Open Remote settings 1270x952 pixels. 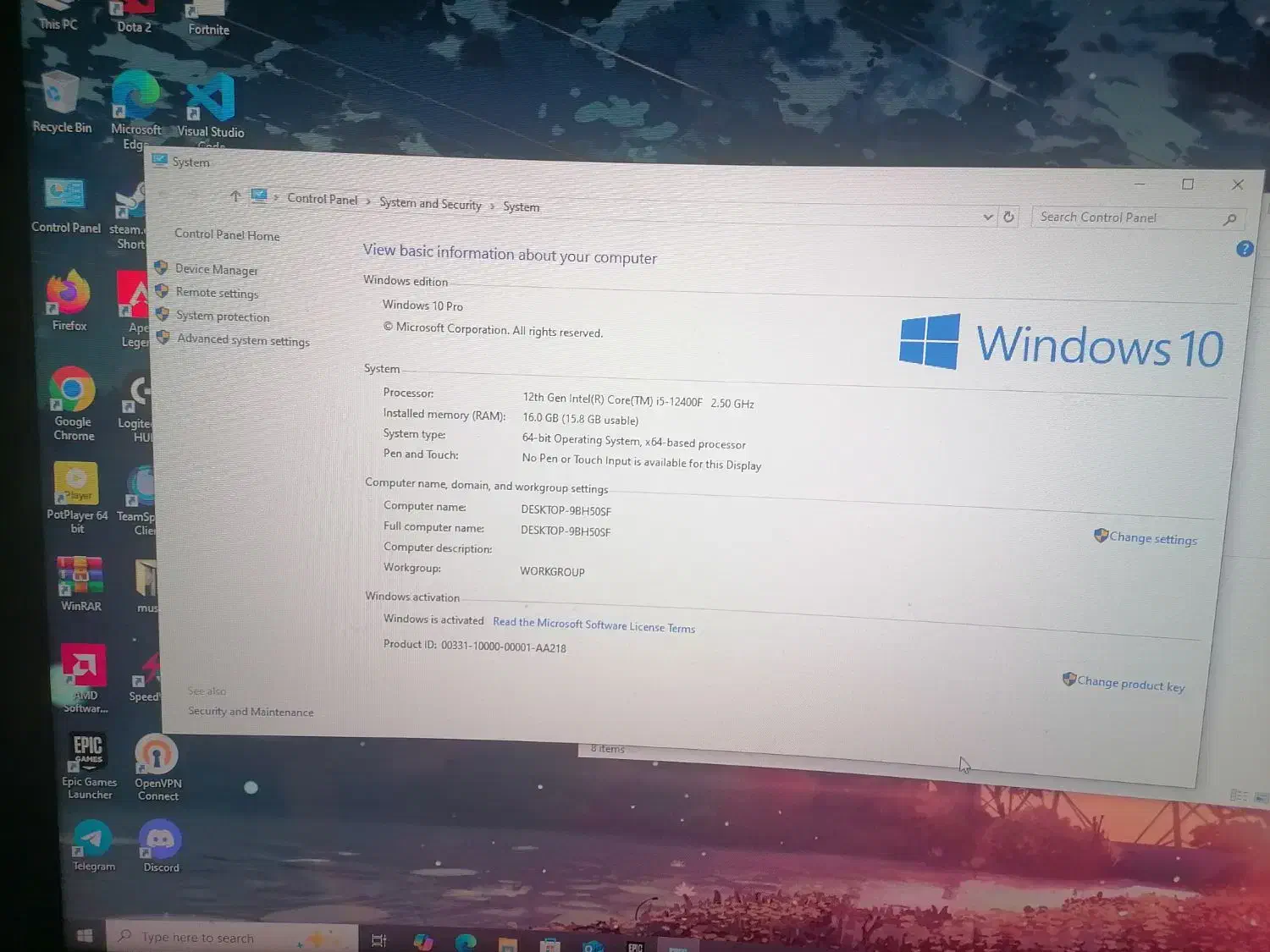(x=218, y=293)
